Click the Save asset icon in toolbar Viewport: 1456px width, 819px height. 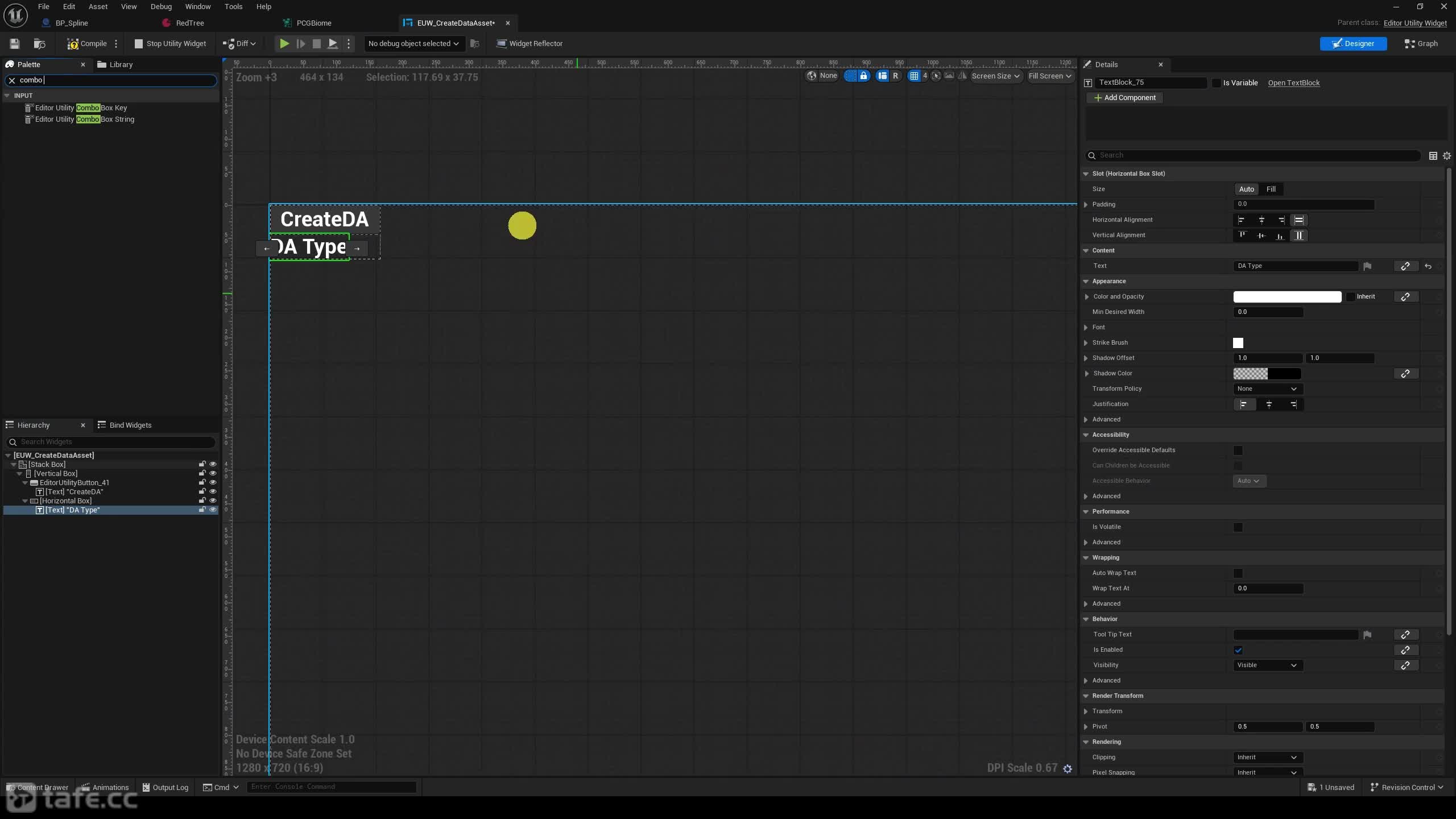[15, 43]
